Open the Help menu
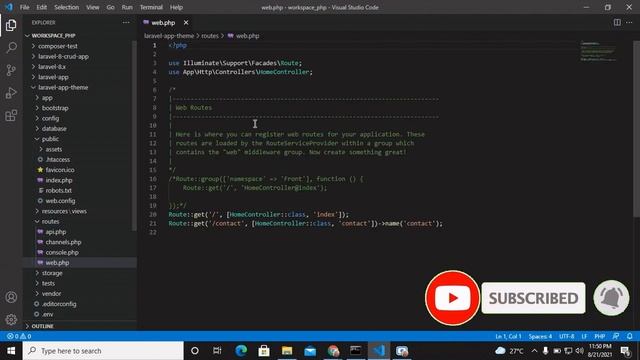 tap(176, 7)
